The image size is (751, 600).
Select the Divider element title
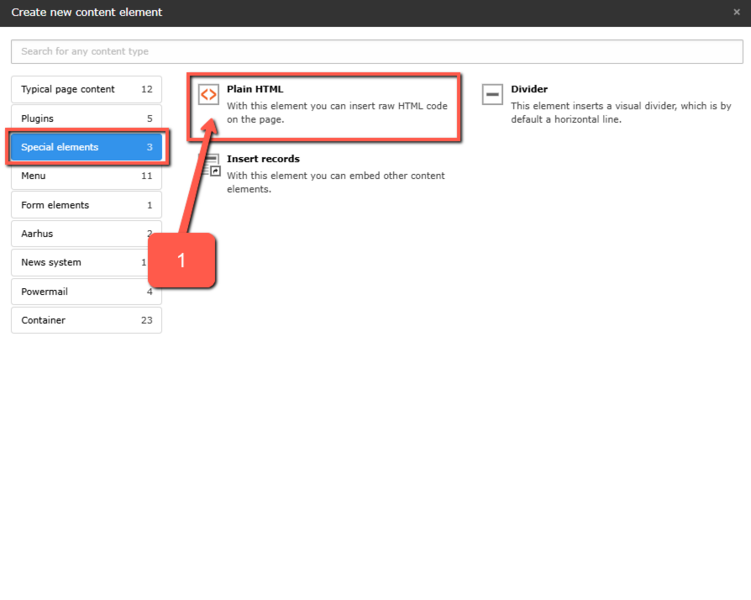pos(529,89)
